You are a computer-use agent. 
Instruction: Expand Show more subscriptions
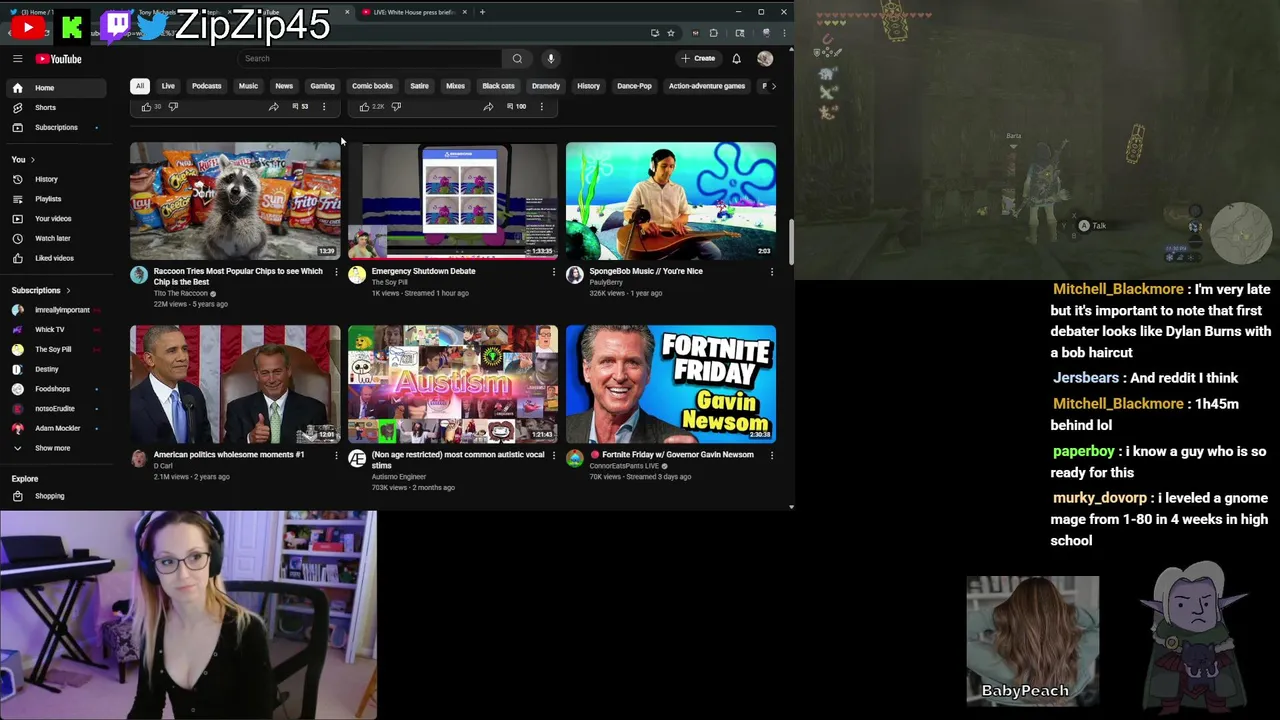point(55,448)
